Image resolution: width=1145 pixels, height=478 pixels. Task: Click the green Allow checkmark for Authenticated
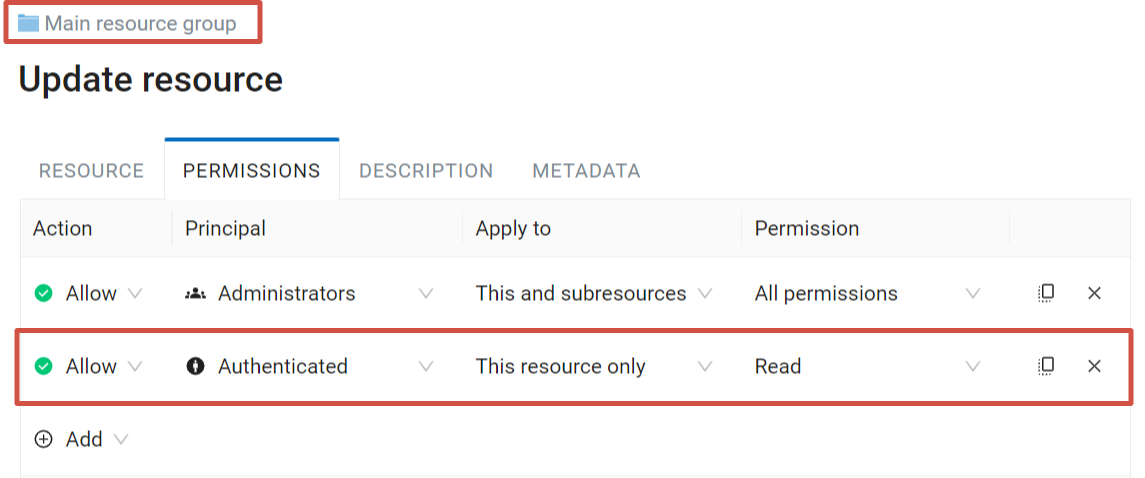[44, 366]
